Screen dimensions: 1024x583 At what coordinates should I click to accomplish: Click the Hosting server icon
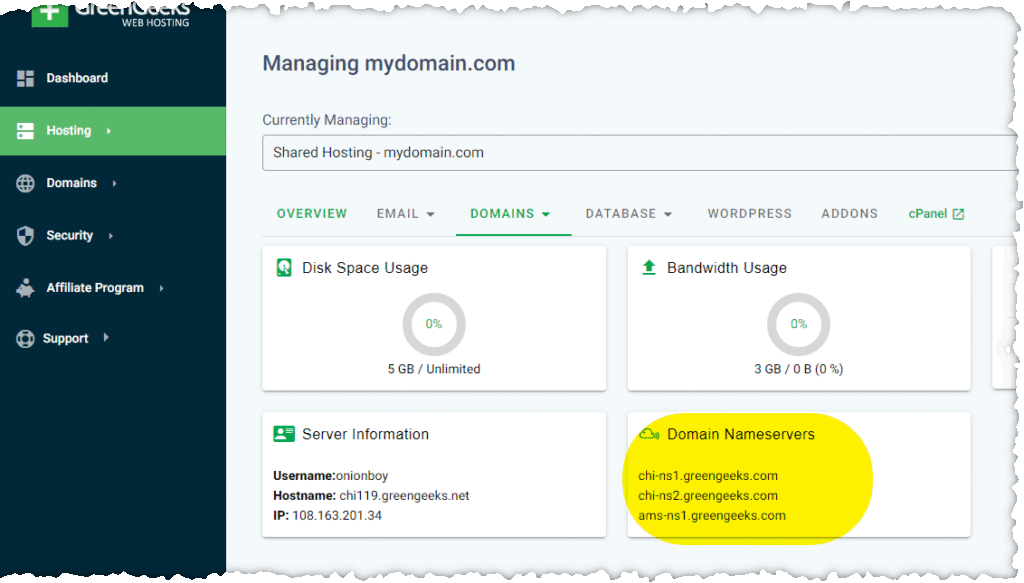click(25, 131)
